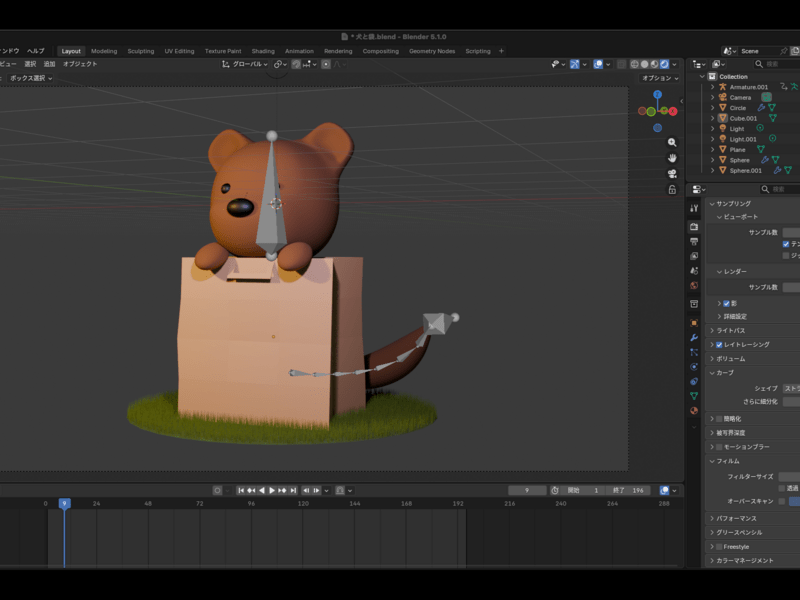Click the オプション button in viewport header

658,78
